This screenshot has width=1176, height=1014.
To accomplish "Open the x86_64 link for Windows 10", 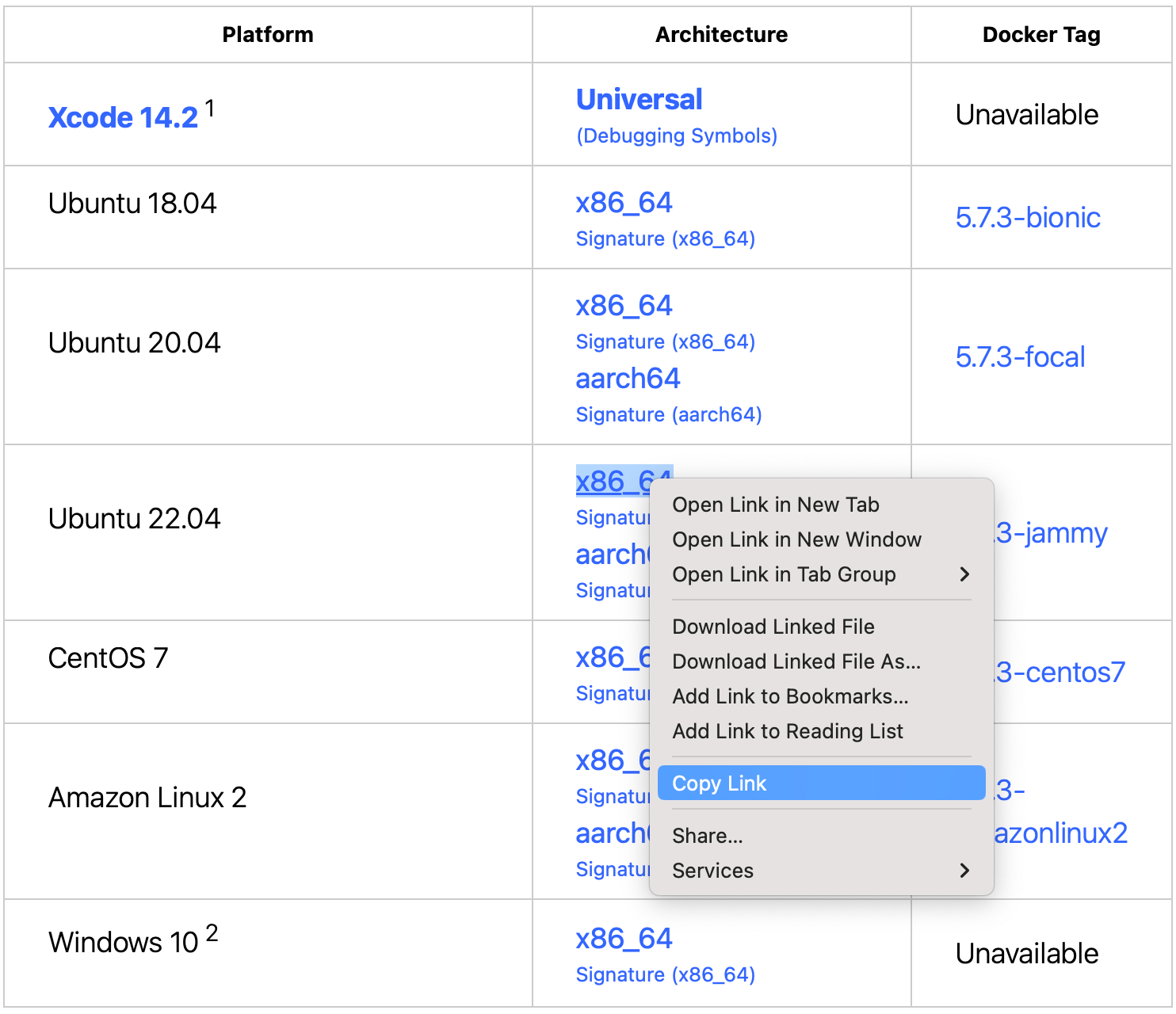I will tap(624, 939).
